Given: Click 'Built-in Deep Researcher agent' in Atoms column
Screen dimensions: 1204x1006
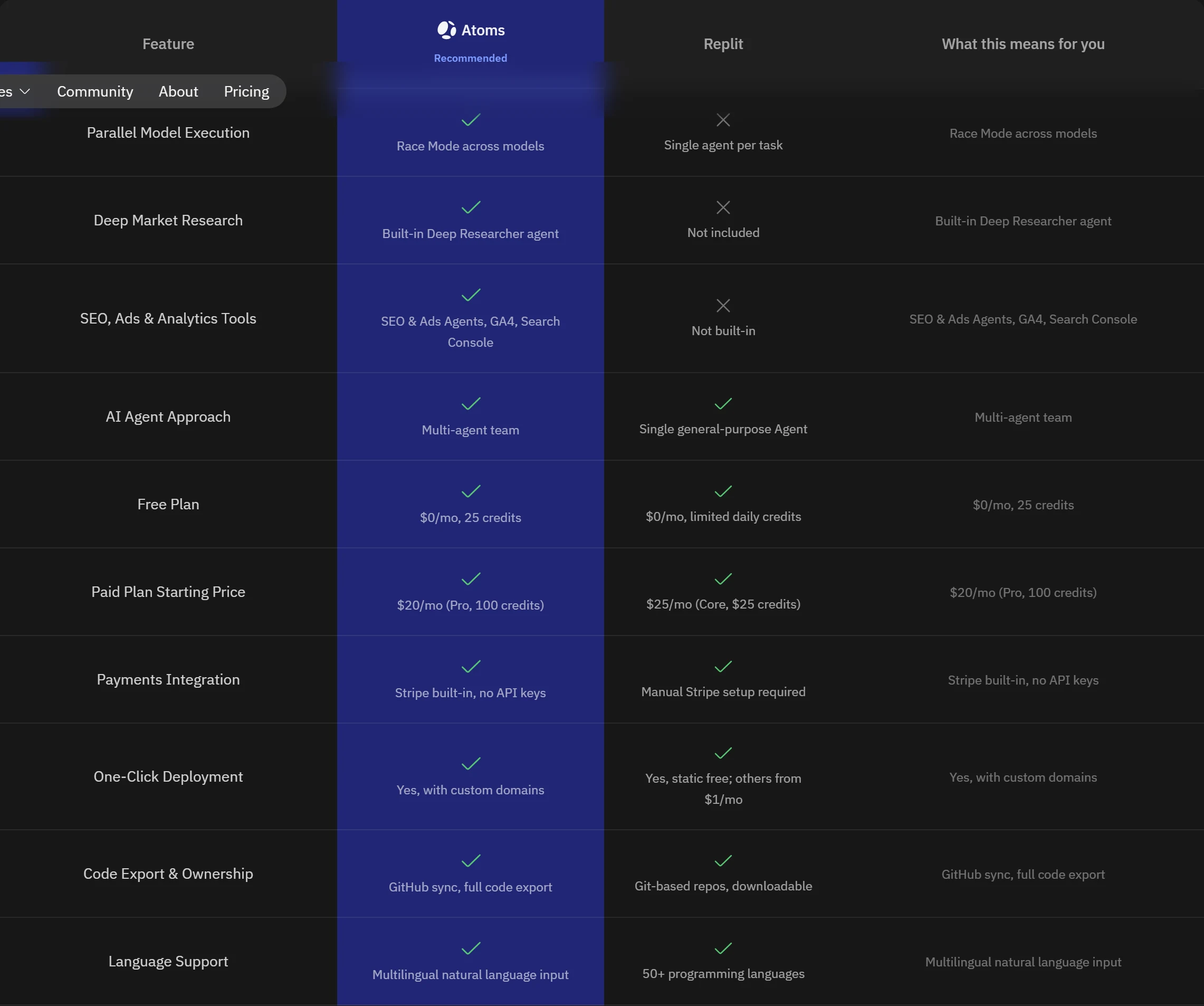Looking at the screenshot, I should [x=471, y=233].
